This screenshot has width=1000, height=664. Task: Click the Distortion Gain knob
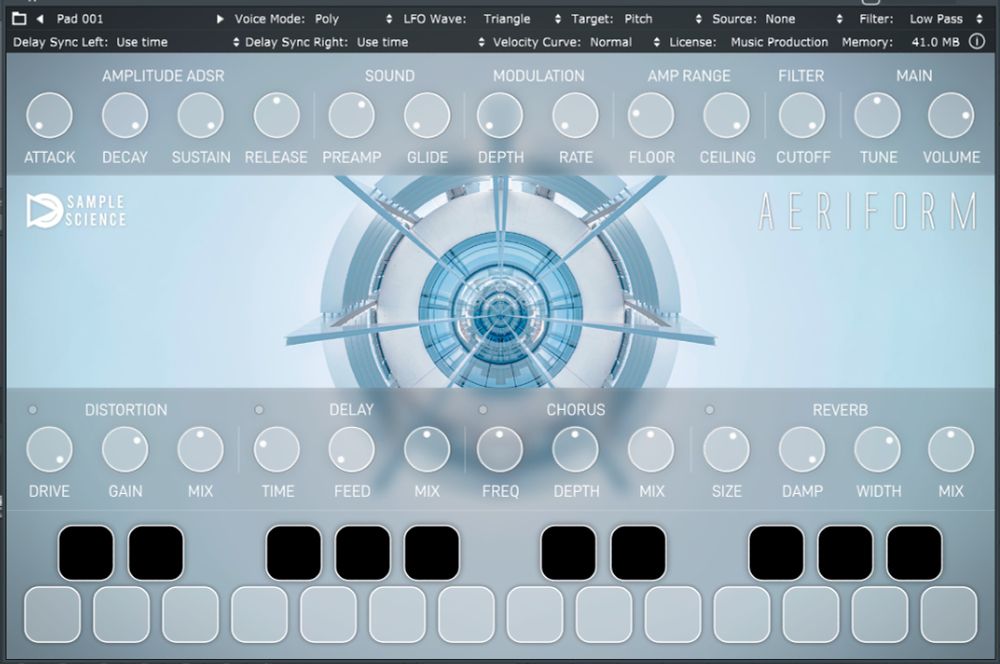coord(125,450)
